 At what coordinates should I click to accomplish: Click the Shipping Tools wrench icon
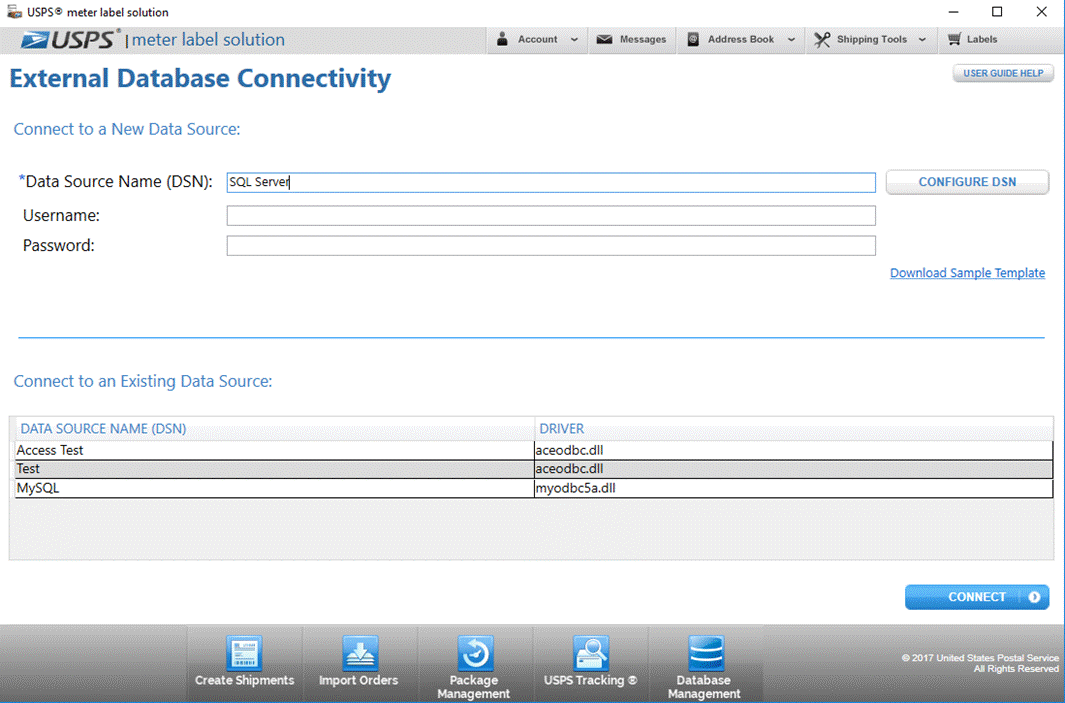tap(822, 40)
